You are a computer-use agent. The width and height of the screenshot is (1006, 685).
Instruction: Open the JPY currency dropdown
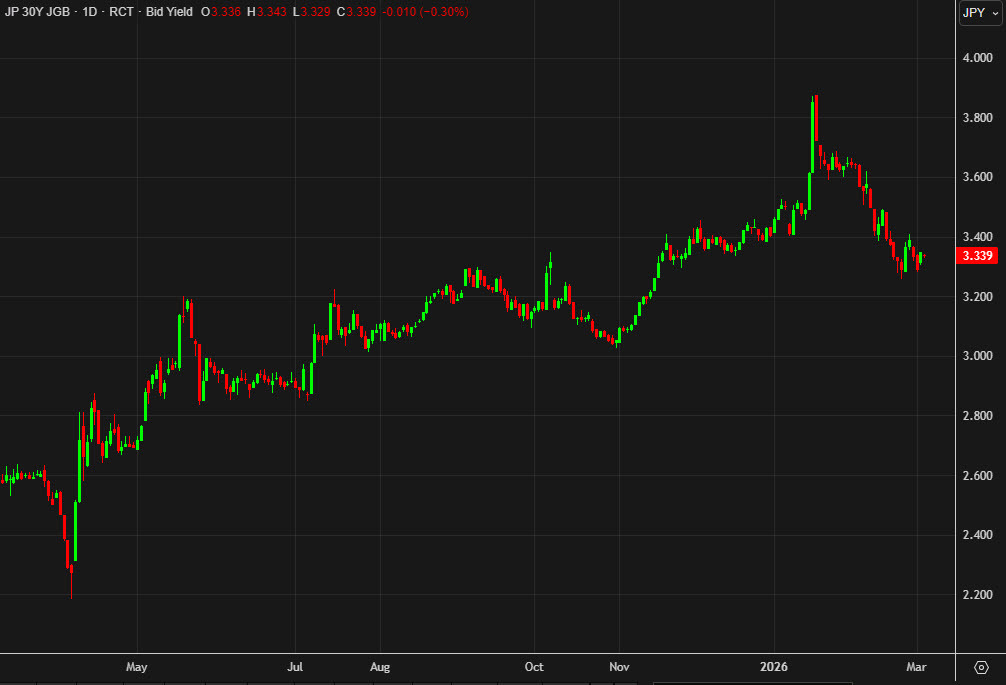pyautogui.click(x=975, y=13)
